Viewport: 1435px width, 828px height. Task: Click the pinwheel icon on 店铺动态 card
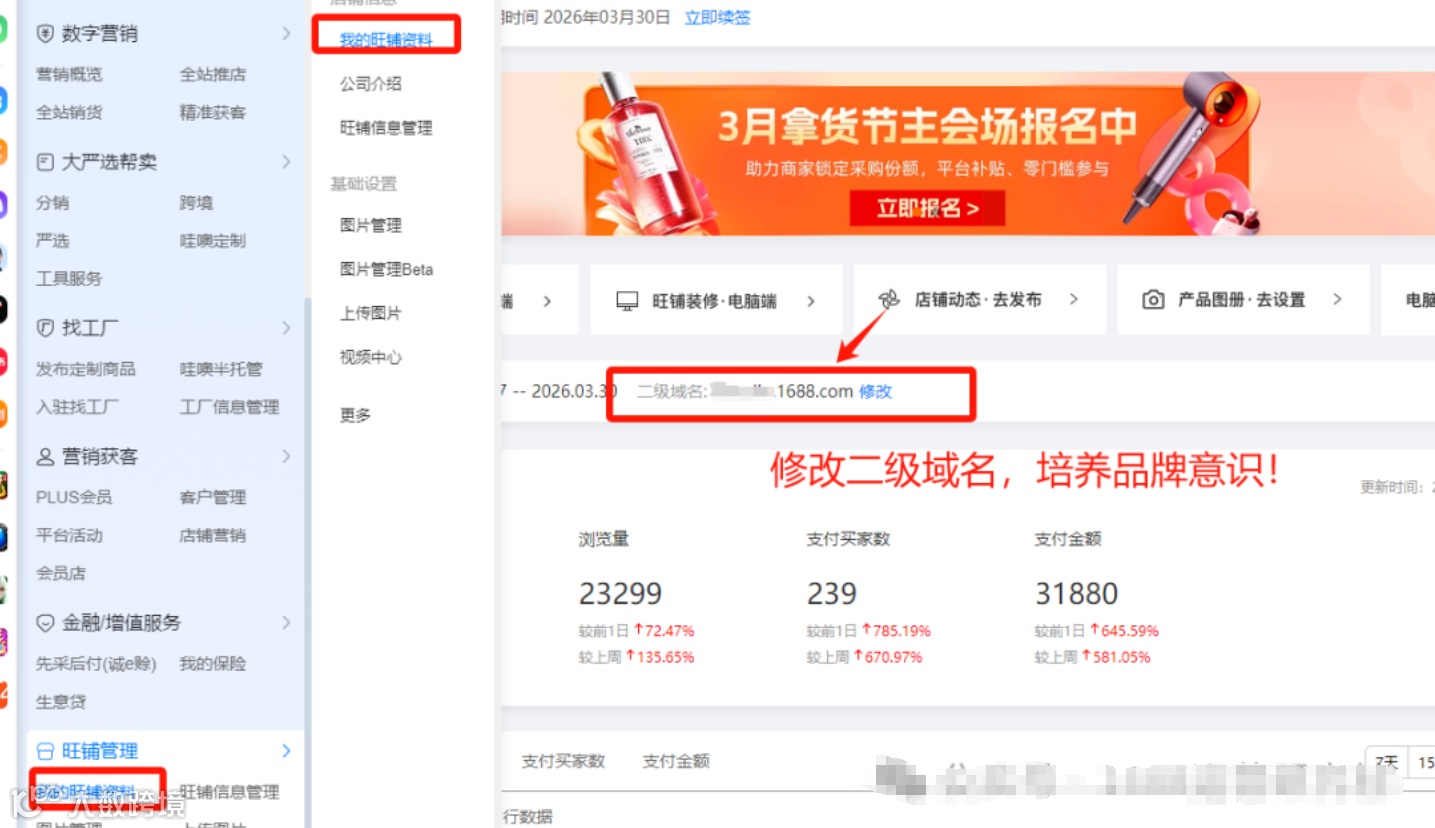889,299
